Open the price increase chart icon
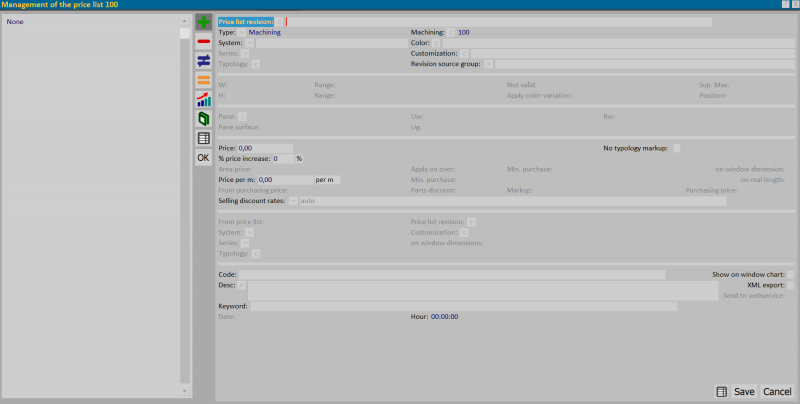 pos(204,99)
